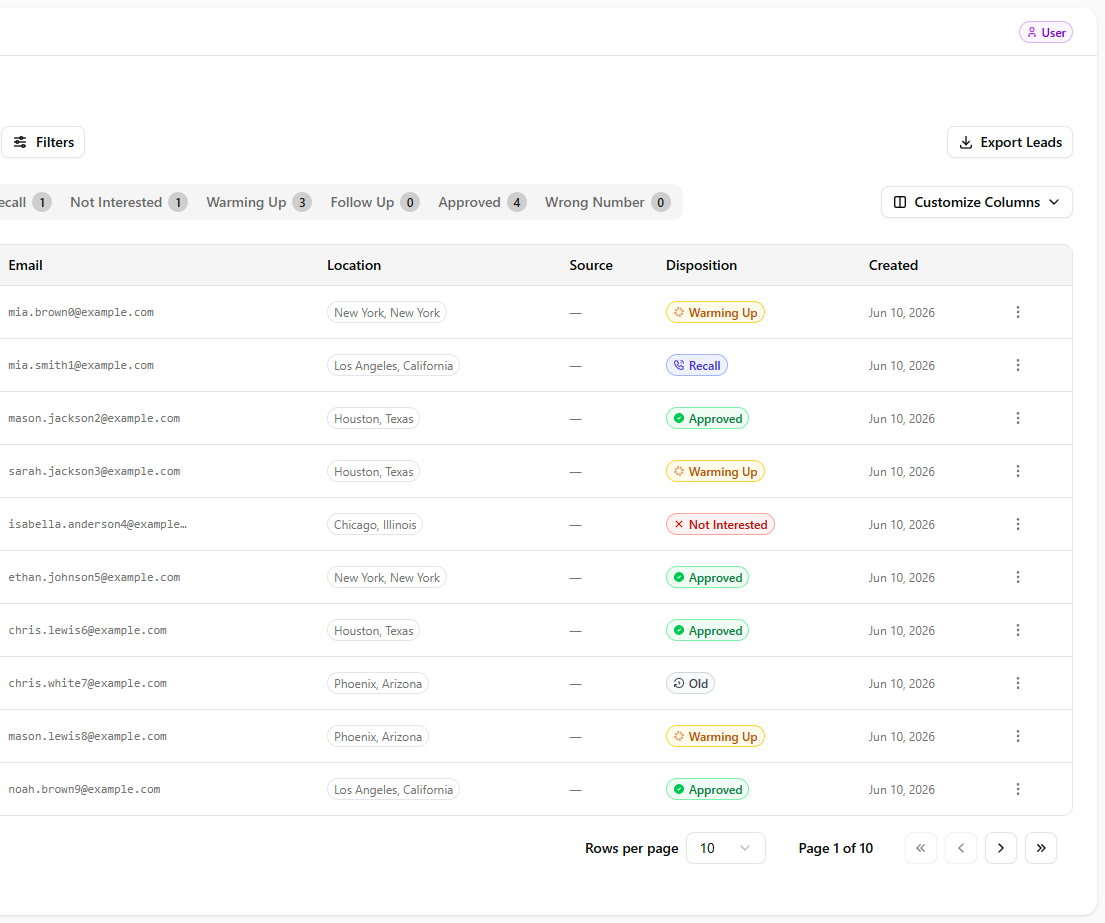Open row actions for mia.smith1@example.com
Screen dimensions: 1105x923
[1018, 365]
